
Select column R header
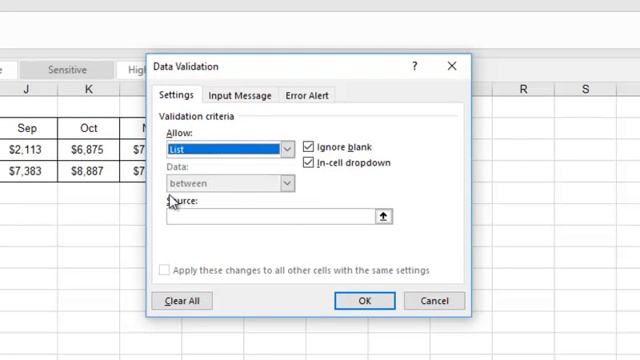[523, 89]
